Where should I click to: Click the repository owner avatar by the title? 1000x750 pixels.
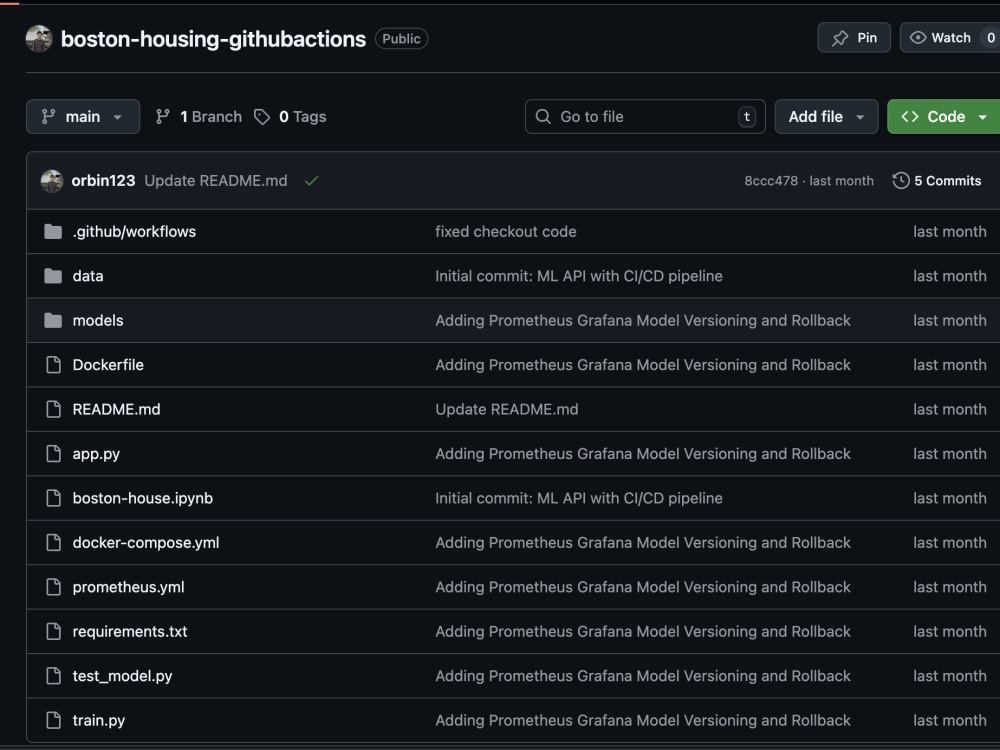[39, 39]
